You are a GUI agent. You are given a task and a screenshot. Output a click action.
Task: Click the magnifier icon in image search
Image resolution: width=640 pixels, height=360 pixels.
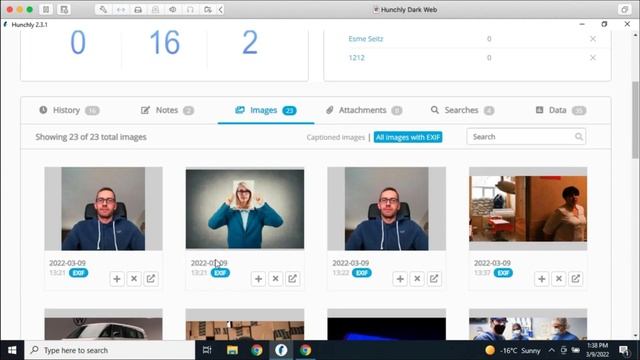[x=578, y=137]
